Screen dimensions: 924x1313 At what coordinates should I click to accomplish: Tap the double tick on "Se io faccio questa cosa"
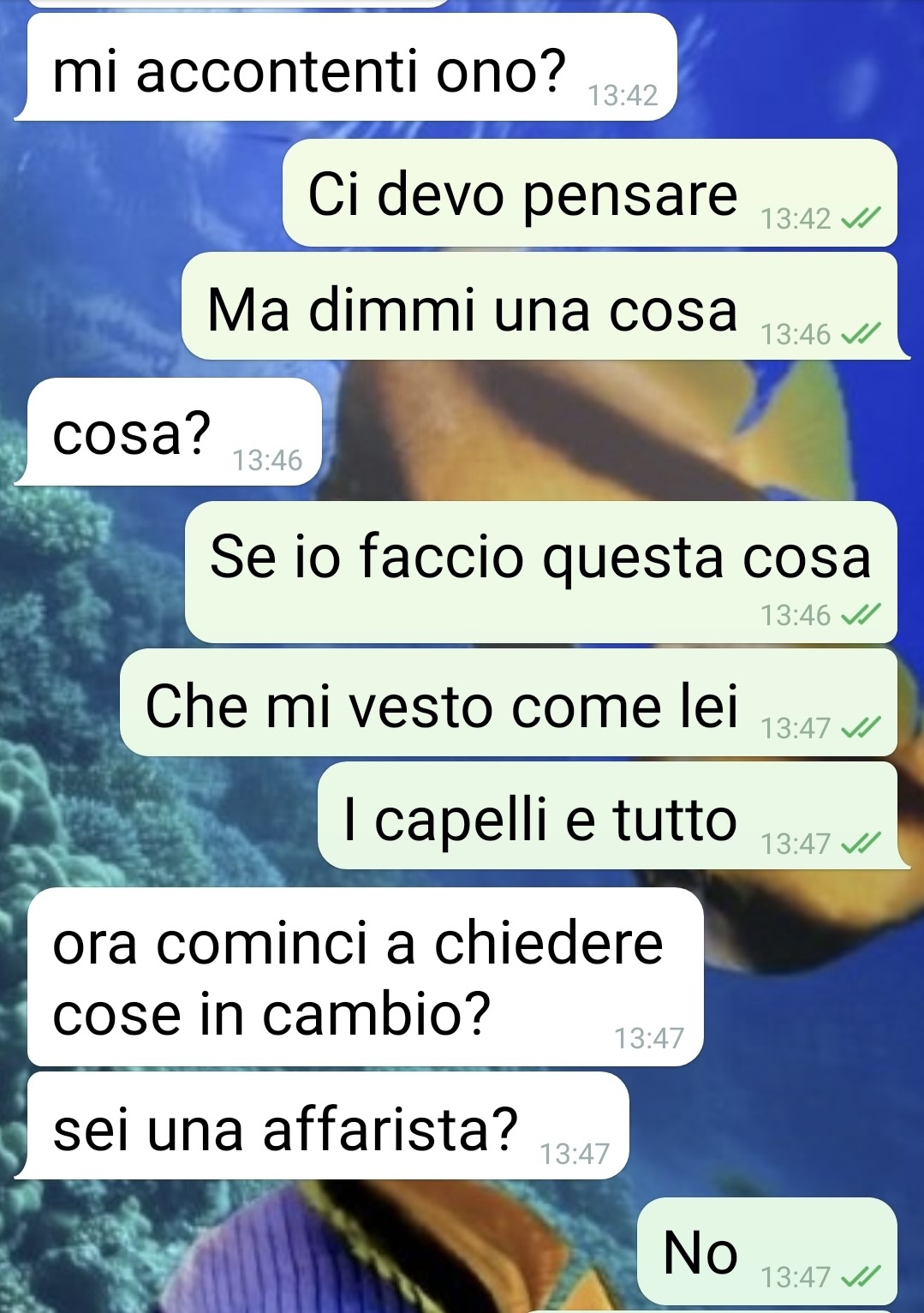coord(861,615)
